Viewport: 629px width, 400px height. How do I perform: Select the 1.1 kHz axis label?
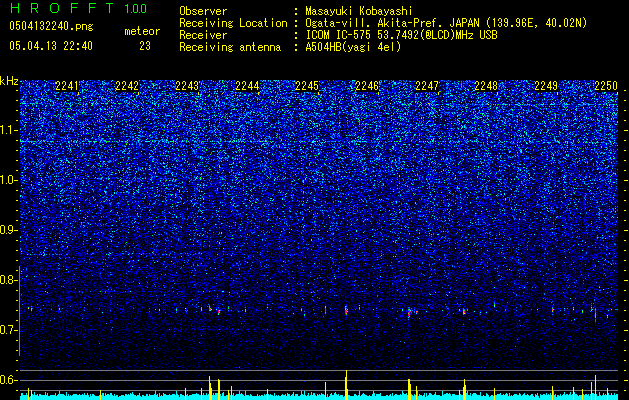pos(8,130)
